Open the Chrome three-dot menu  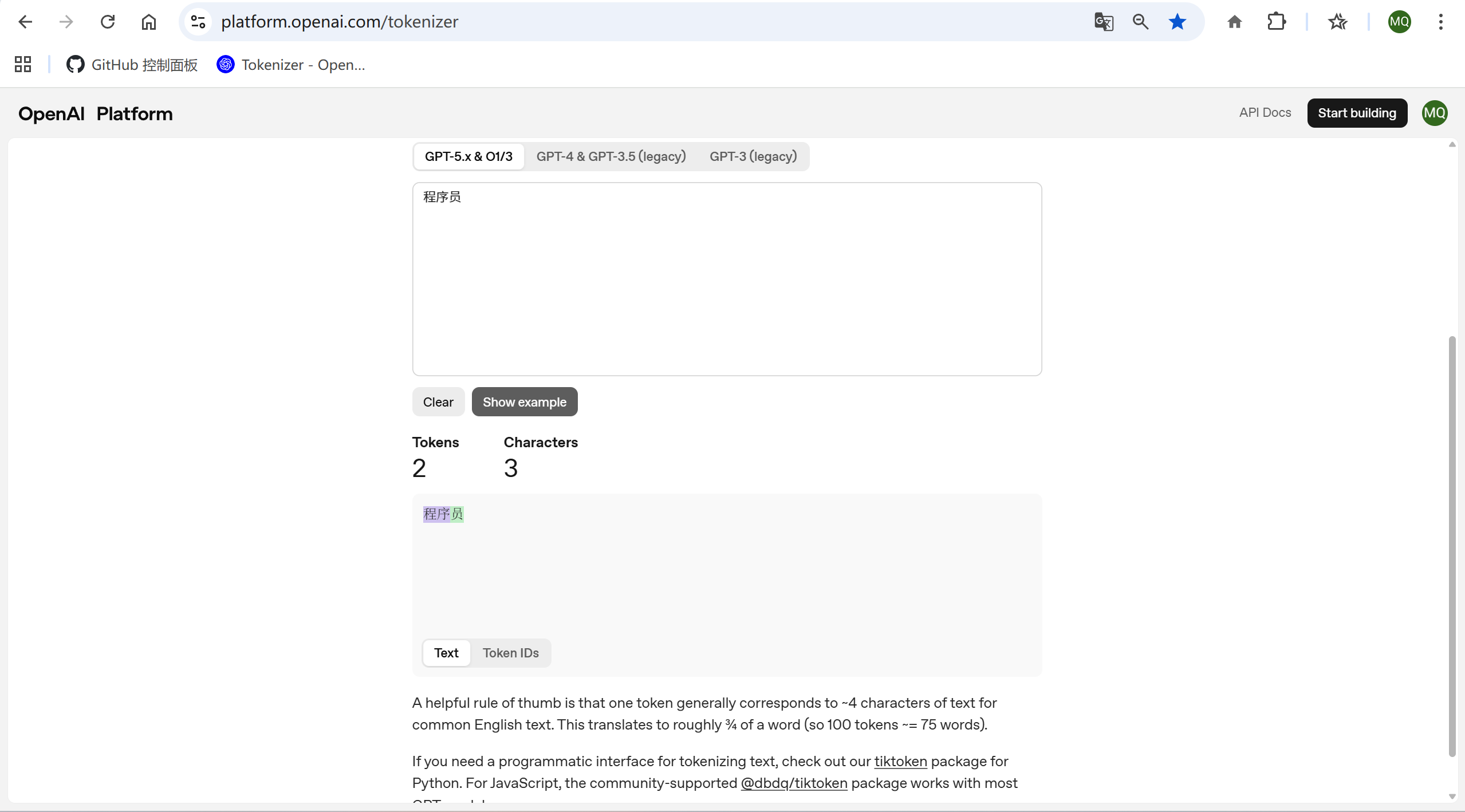[x=1440, y=22]
